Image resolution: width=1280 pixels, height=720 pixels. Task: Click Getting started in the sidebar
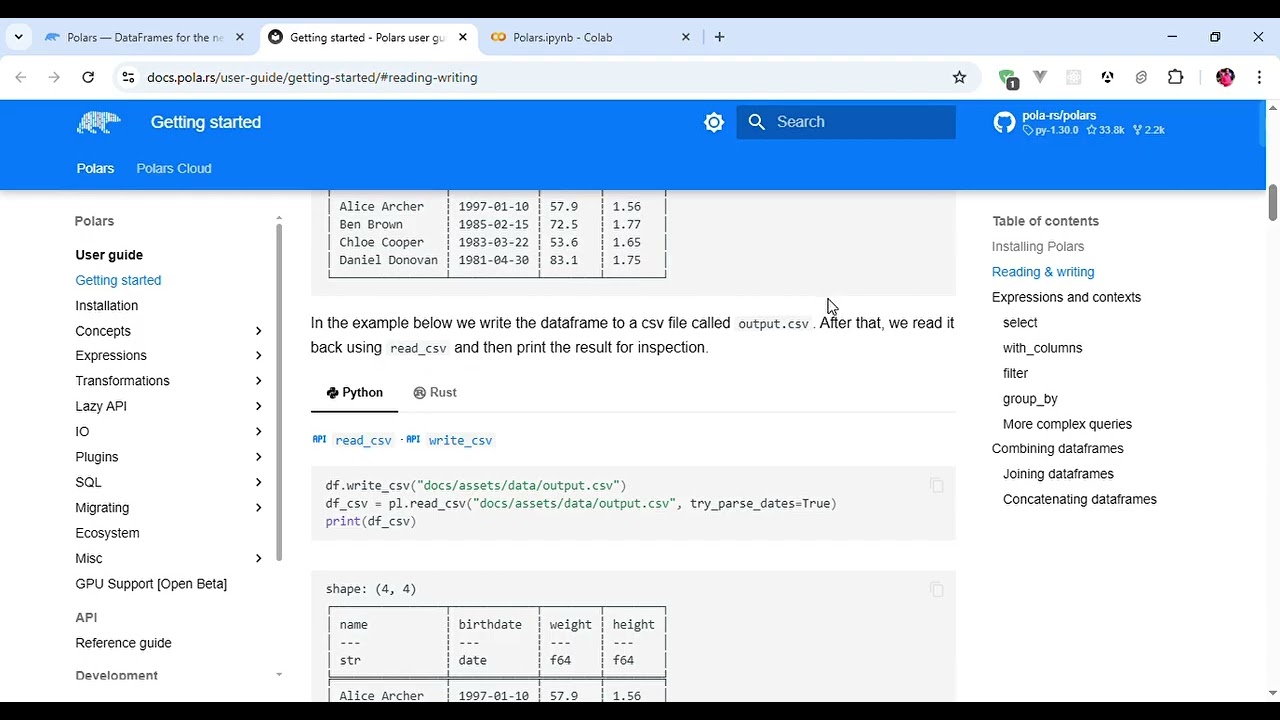click(x=118, y=280)
